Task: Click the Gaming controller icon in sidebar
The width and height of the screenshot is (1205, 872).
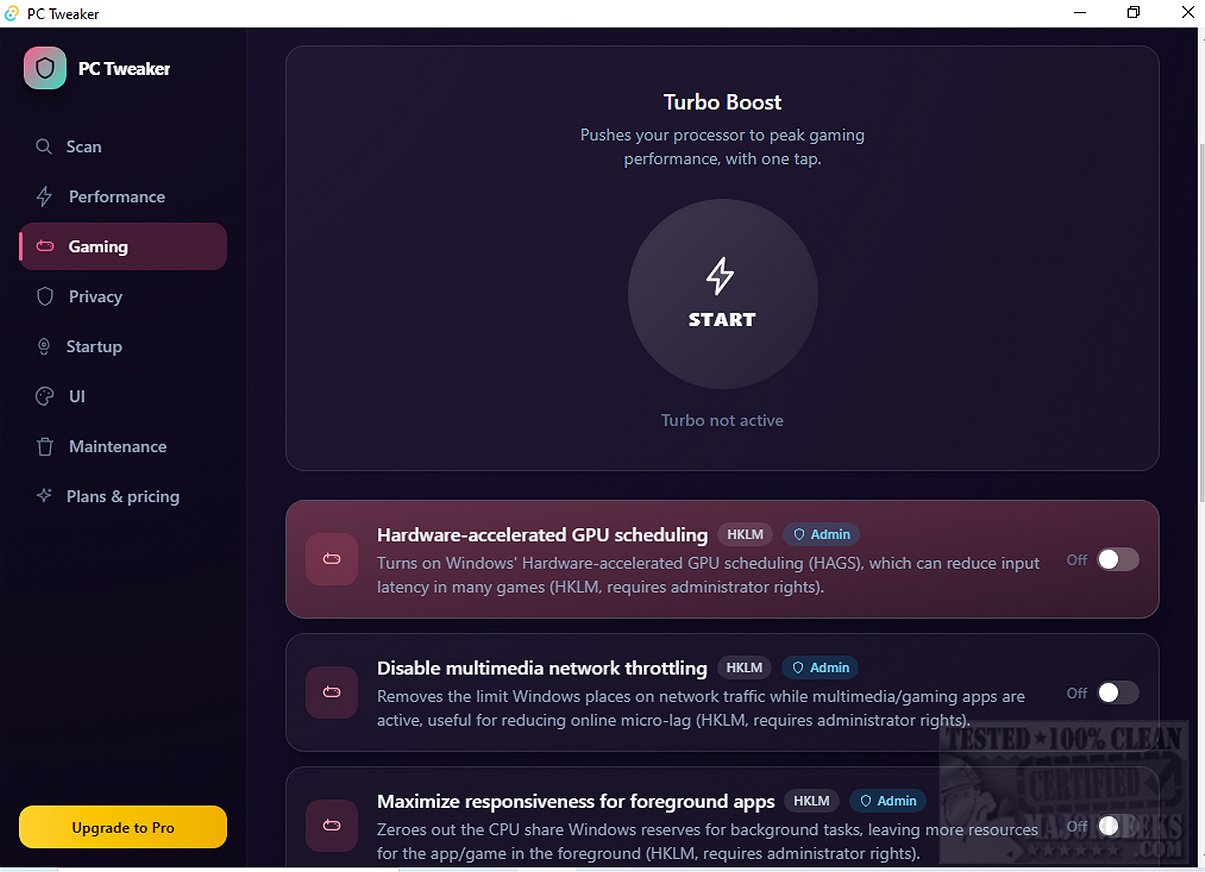Action: click(45, 246)
